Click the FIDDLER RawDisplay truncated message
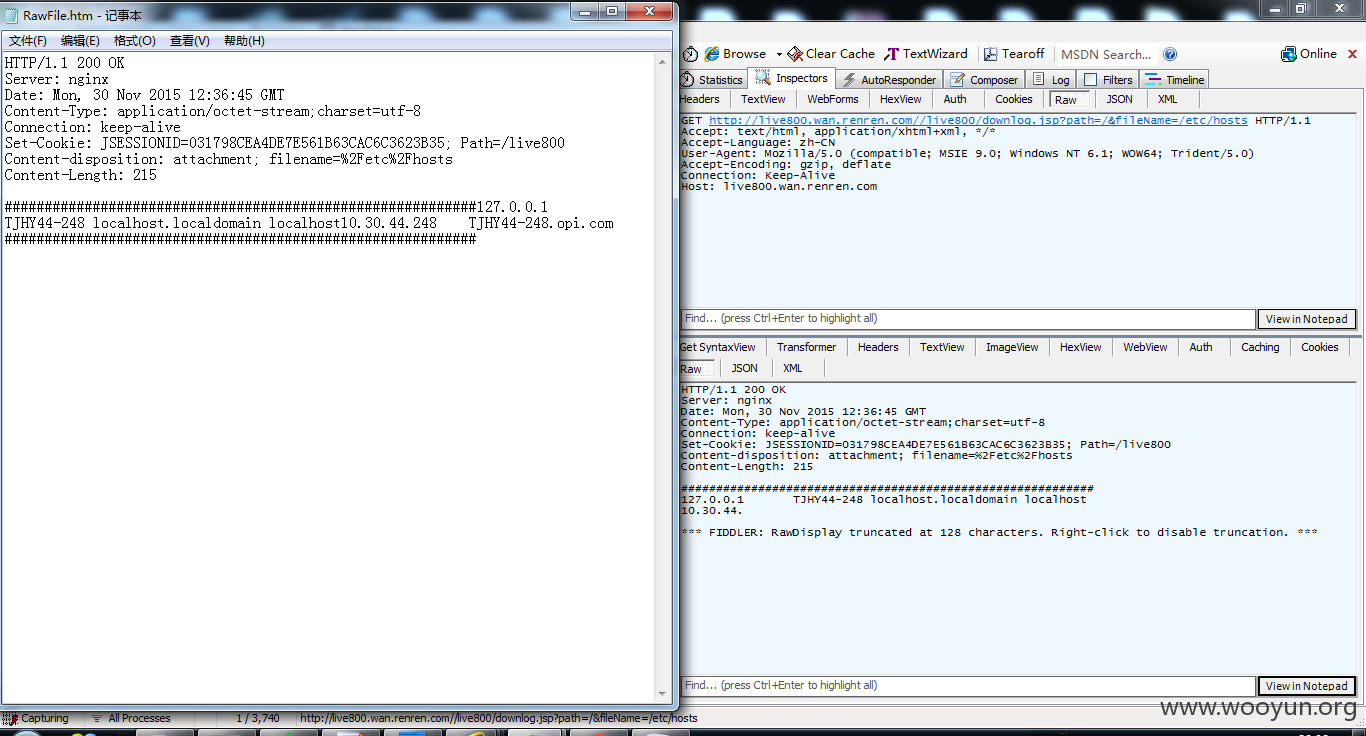The height and width of the screenshot is (736, 1366). click(x=999, y=532)
